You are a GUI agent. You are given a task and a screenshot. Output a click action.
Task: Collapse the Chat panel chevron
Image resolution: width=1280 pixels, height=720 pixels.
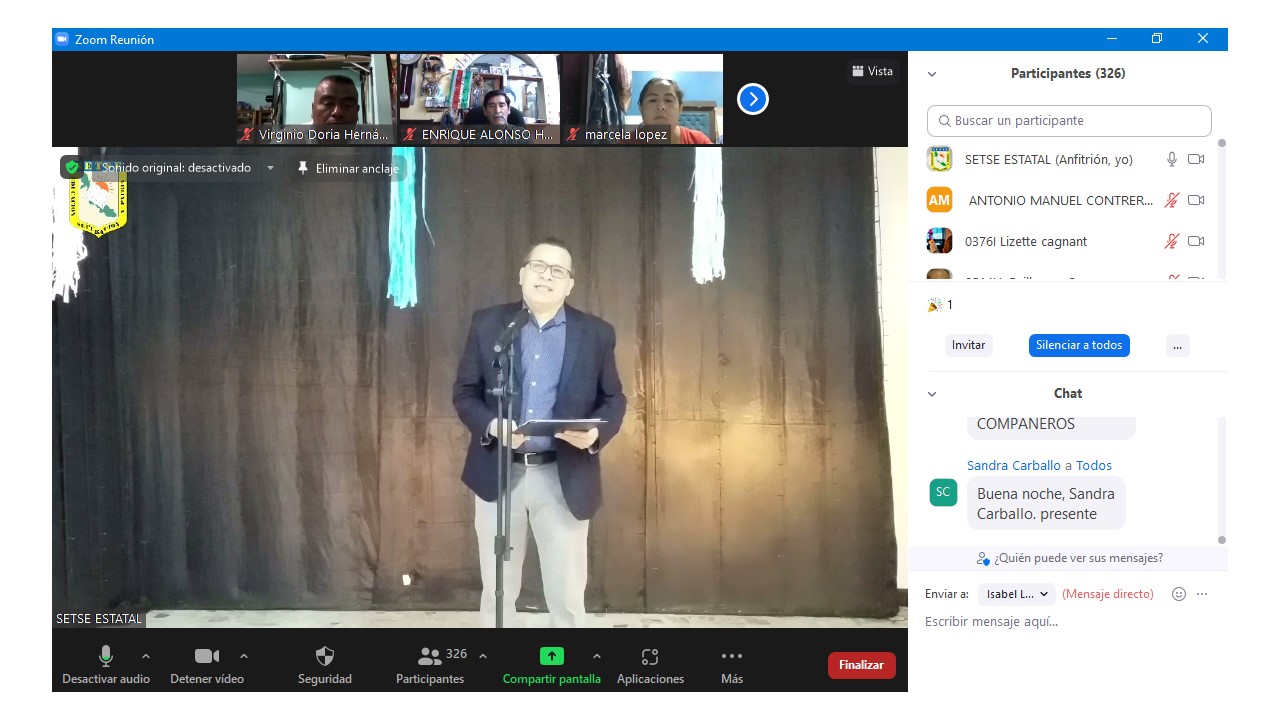coord(932,394)
